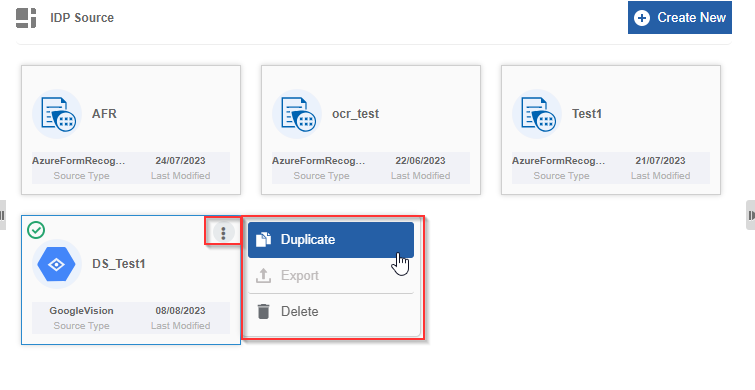Click the Create New button
The height and width of the screenshot is (390, 755).
(679, 18)
